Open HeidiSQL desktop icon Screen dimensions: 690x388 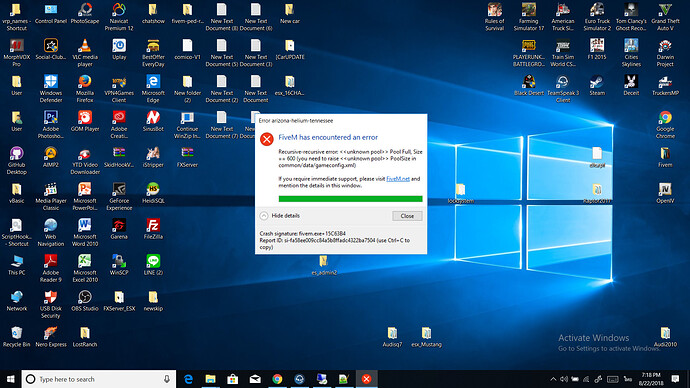click(153, 193)
